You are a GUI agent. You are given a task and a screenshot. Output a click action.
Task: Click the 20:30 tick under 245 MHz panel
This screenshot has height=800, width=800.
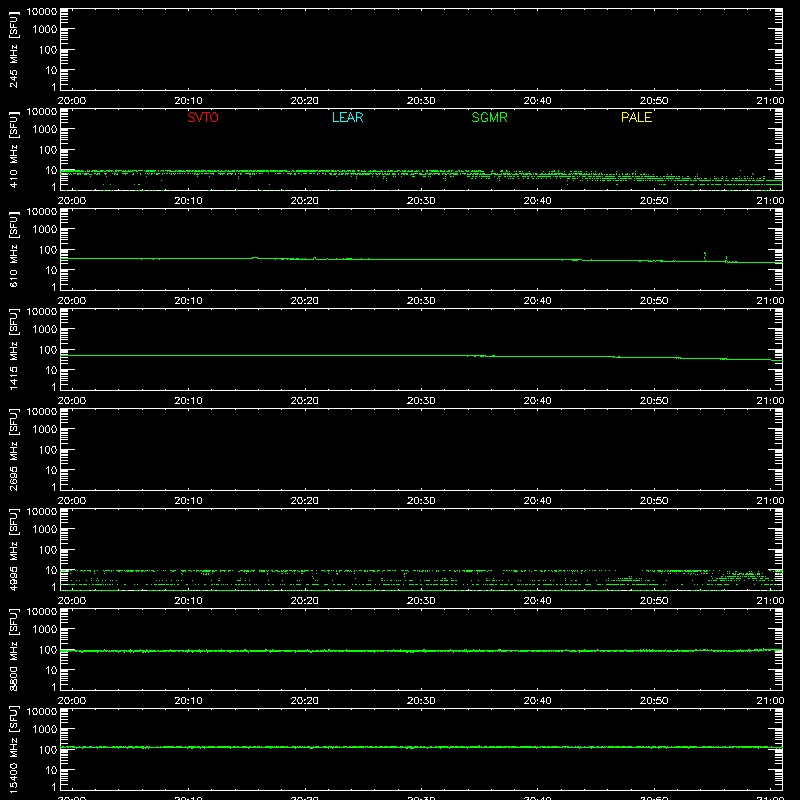pyautogui.click(x=421, y=101)
